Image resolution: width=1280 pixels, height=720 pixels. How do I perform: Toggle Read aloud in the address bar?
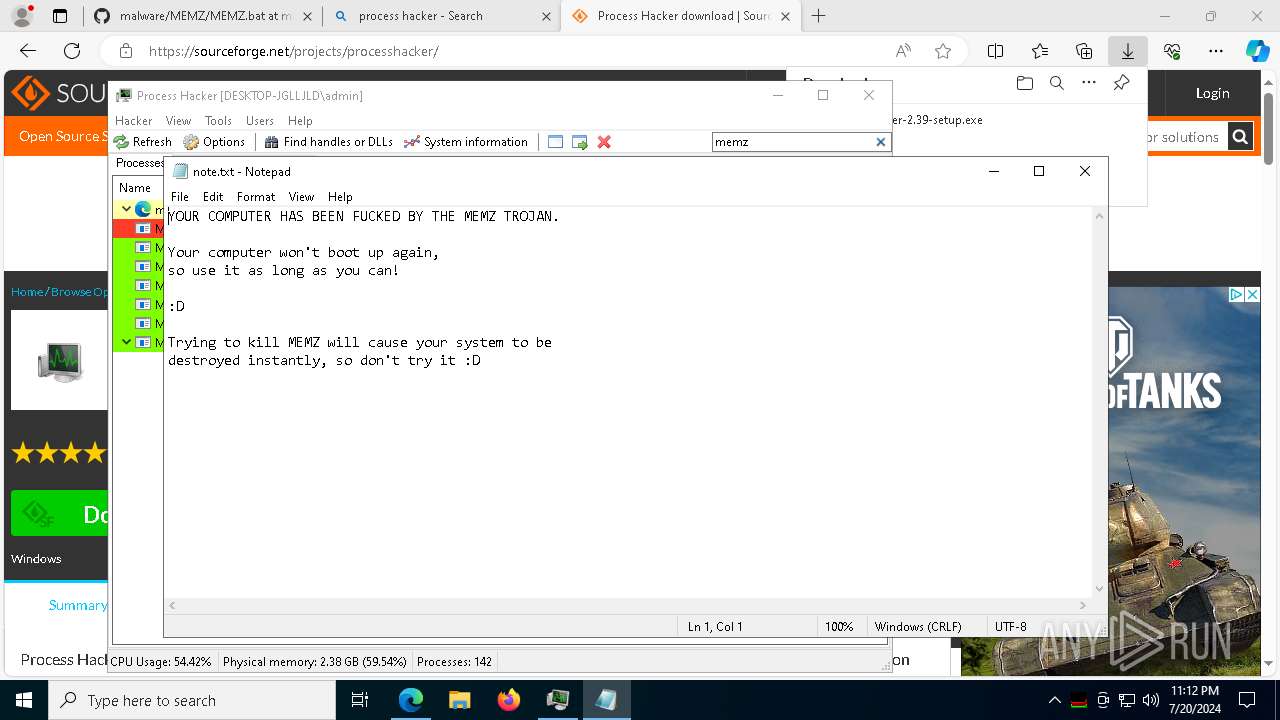903,51
